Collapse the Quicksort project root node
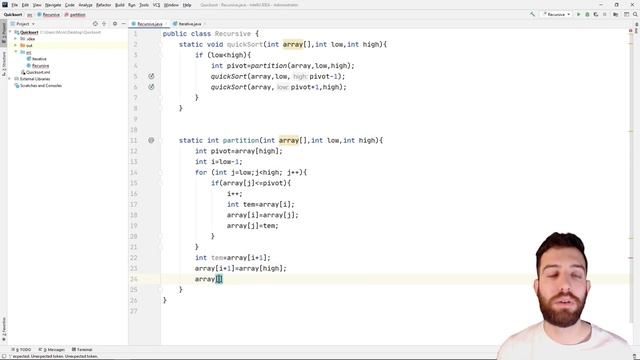The image size is (640, 360). click(11, 32)
